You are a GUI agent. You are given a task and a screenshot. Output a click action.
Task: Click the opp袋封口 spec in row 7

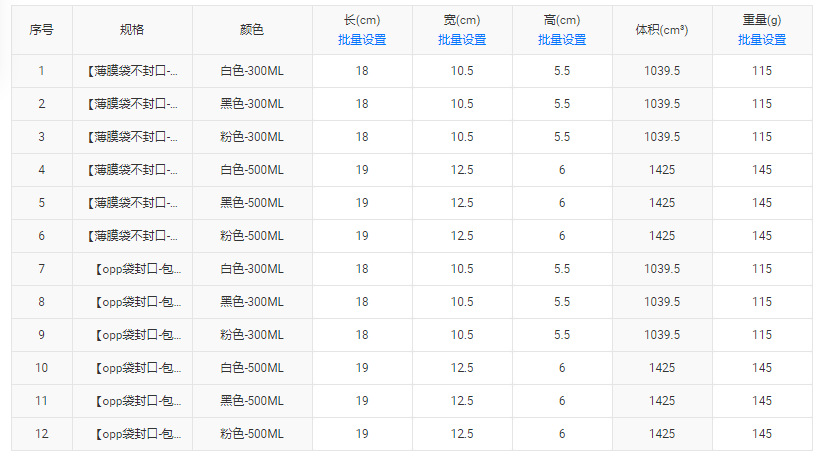coord(137,269)
